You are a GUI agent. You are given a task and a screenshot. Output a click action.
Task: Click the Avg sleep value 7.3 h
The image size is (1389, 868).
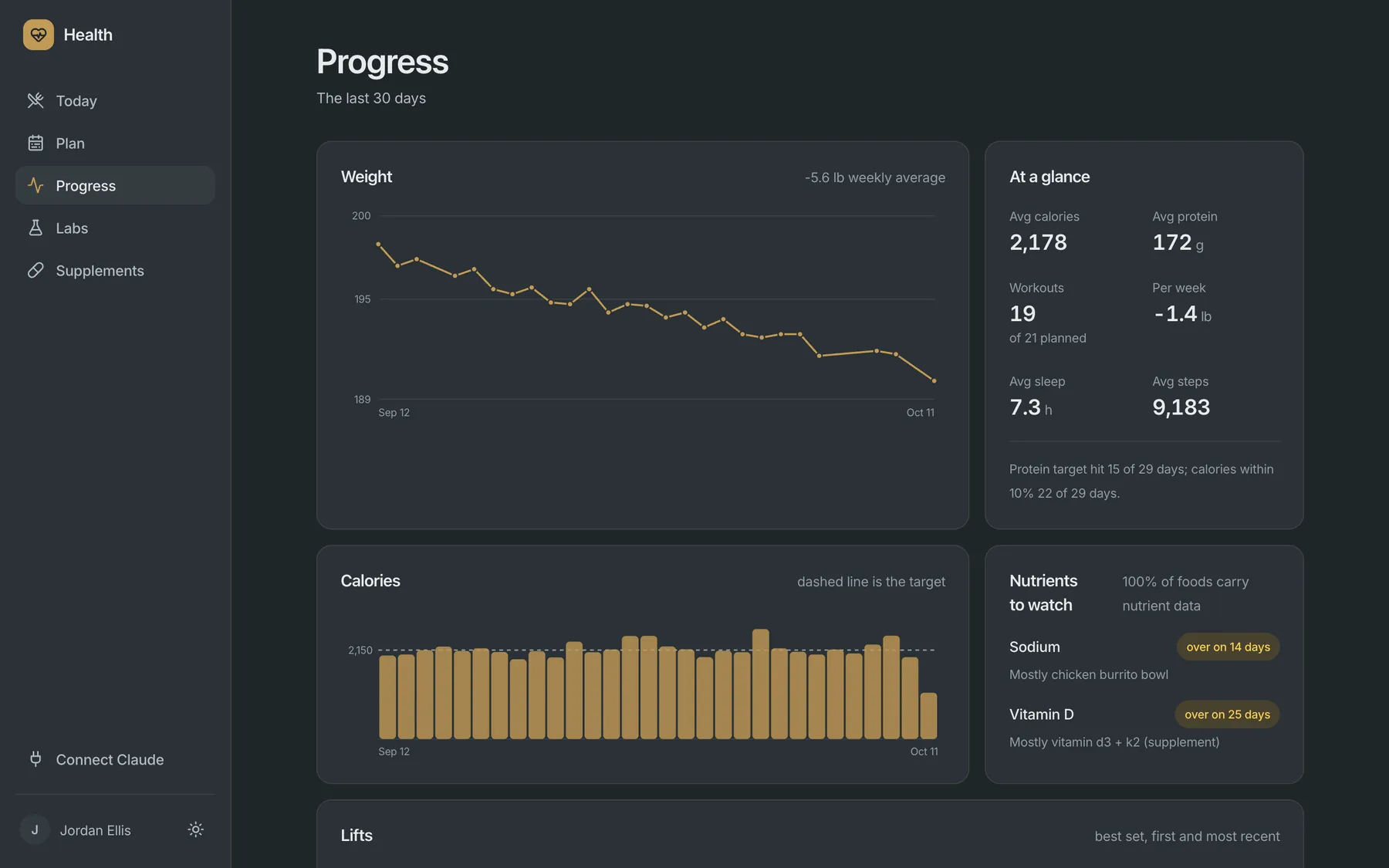1030,407
